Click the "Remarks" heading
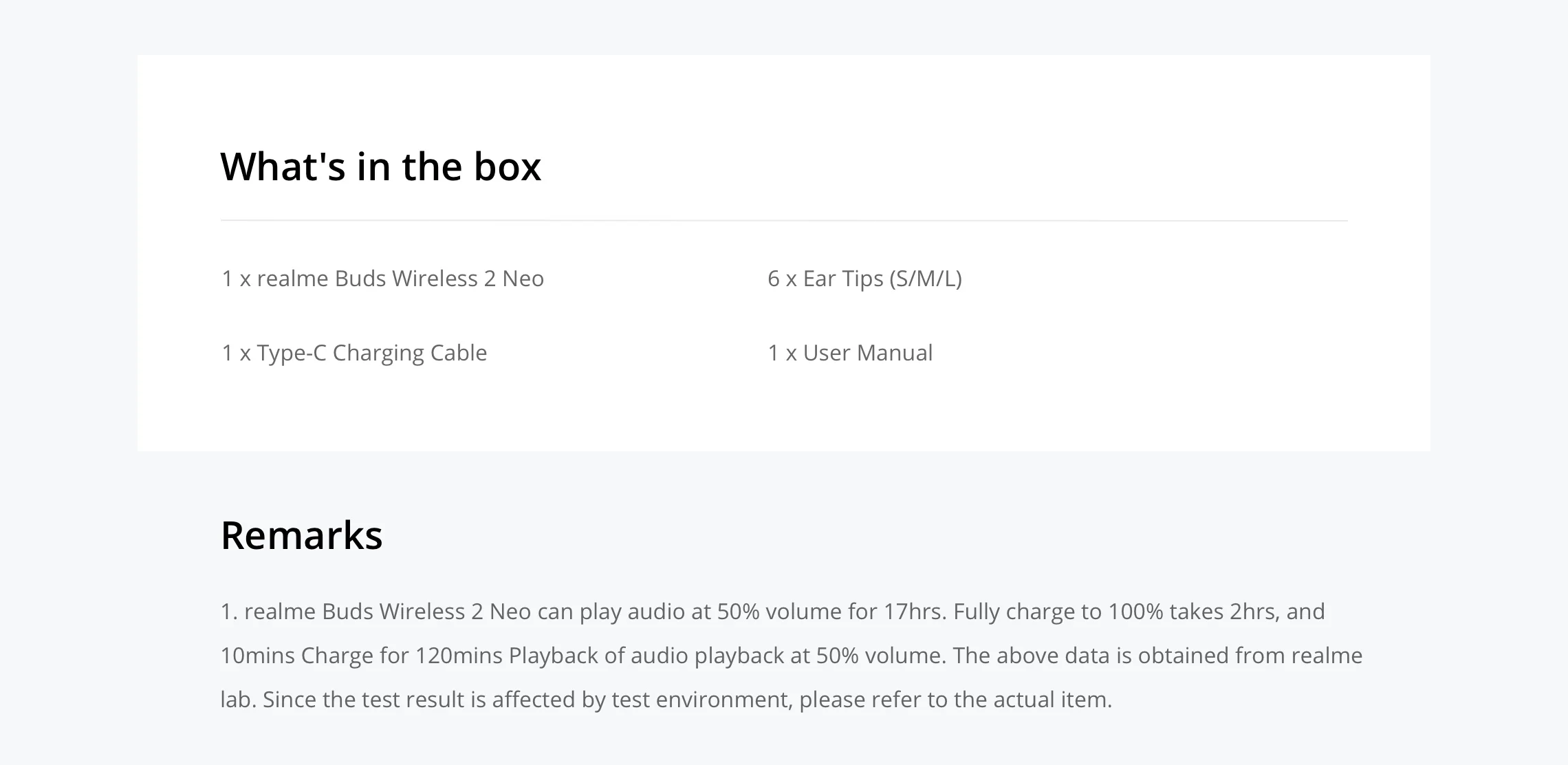 pyautogui.click(x=301, y=535)
